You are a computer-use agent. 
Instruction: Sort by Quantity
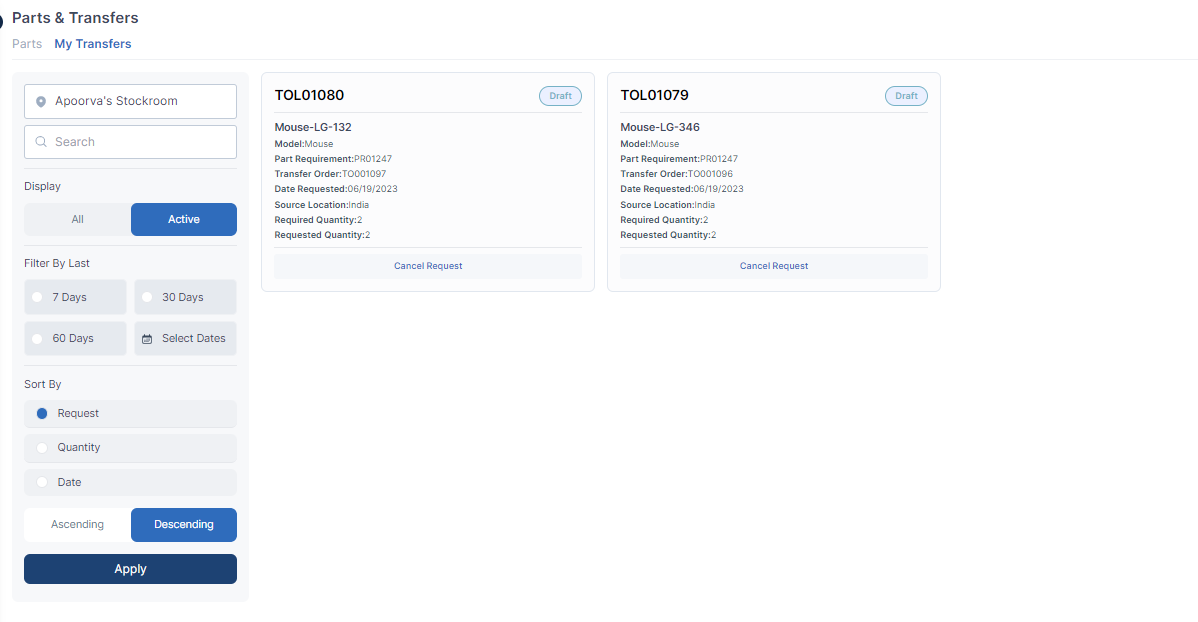(x=131, y=448)
